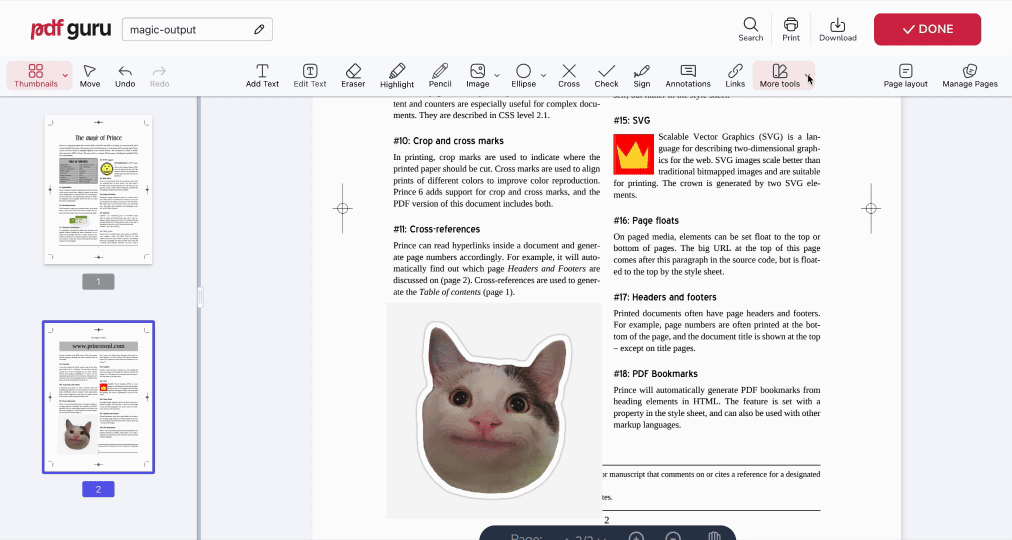
Task: Click the '#16: Page floats' heading
Action: (645, 221)
